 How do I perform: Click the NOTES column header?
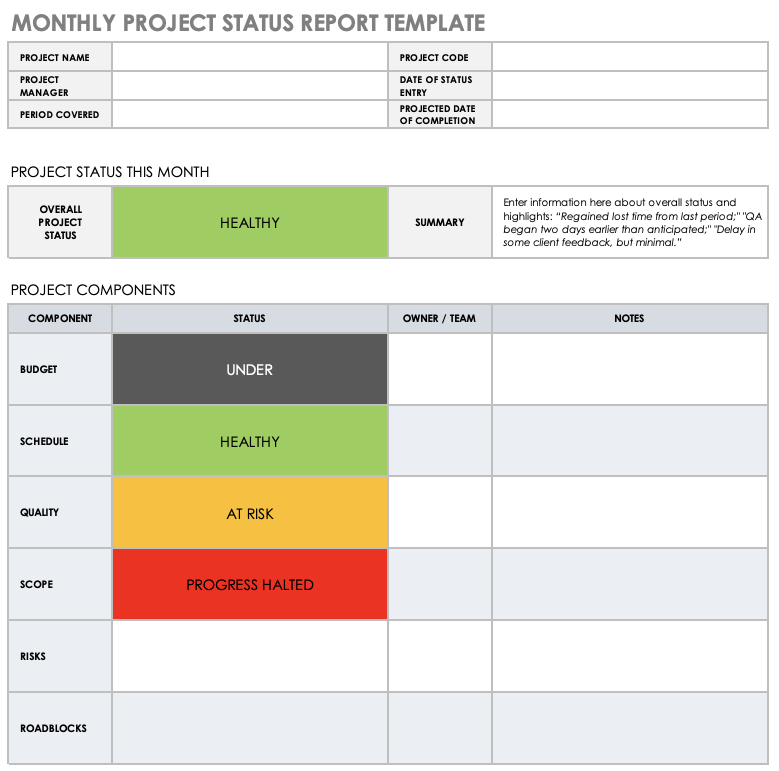[x=630, y=318]
